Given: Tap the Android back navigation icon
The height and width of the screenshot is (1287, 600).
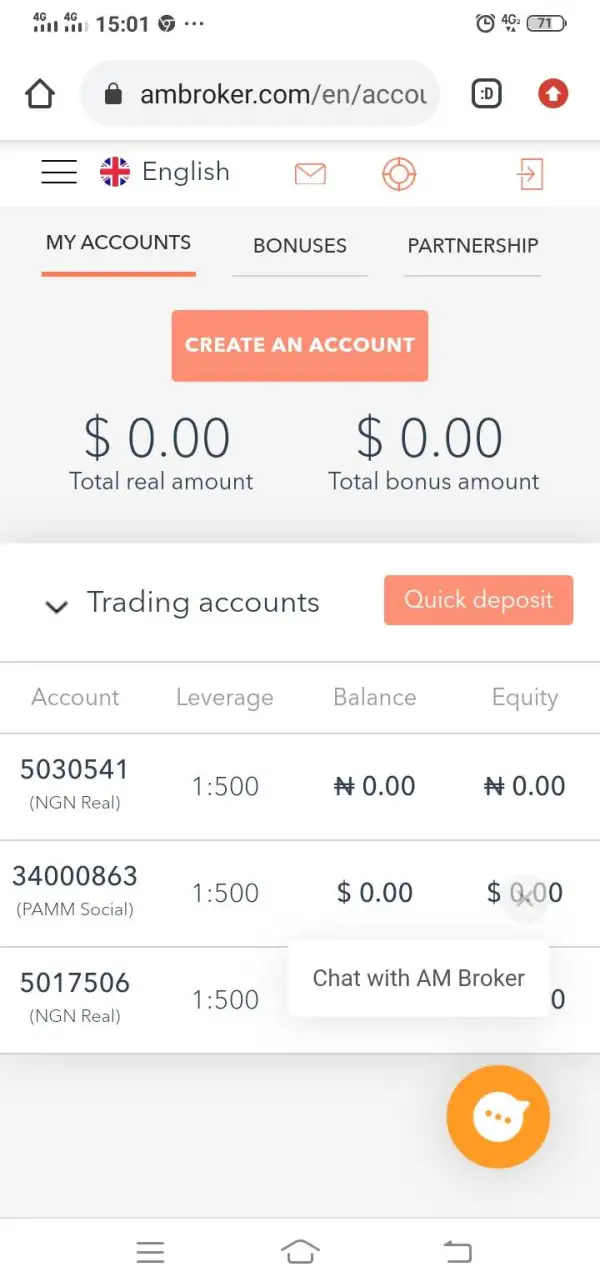Looking at the screenshot, I should coord(457,1250).
